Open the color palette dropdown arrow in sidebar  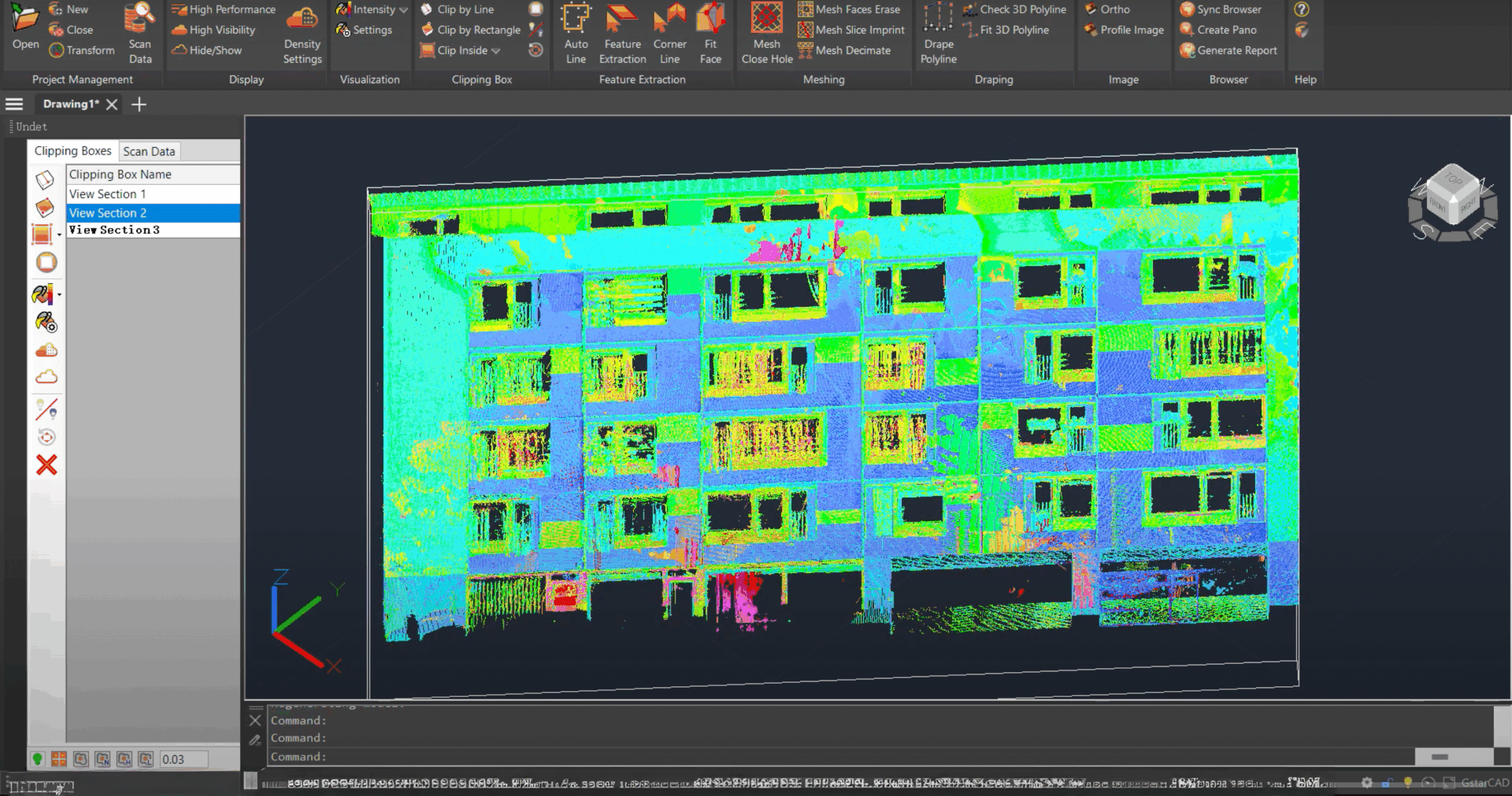click(59, 294)
